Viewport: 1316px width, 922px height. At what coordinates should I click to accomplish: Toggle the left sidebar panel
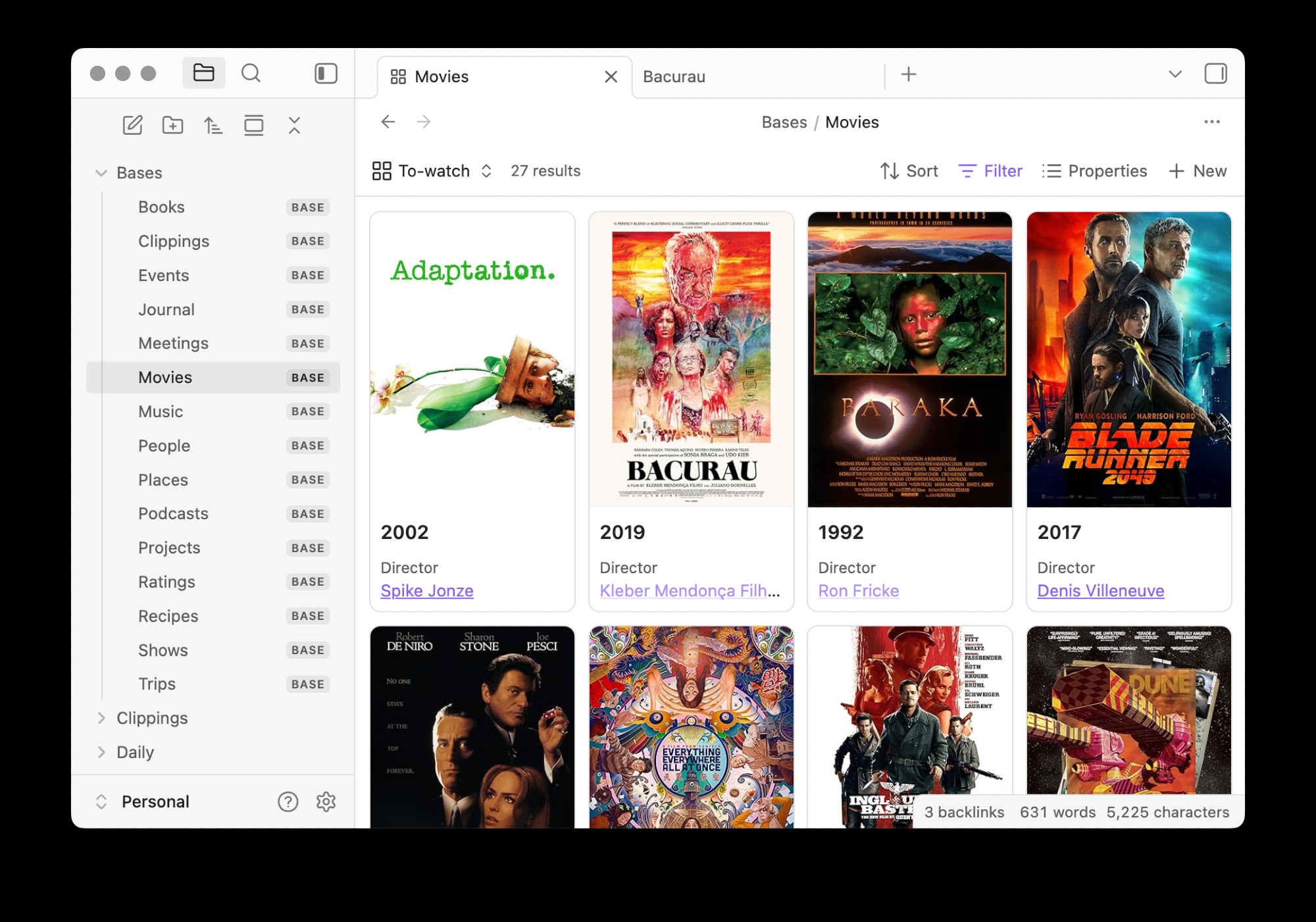[326, 73]
